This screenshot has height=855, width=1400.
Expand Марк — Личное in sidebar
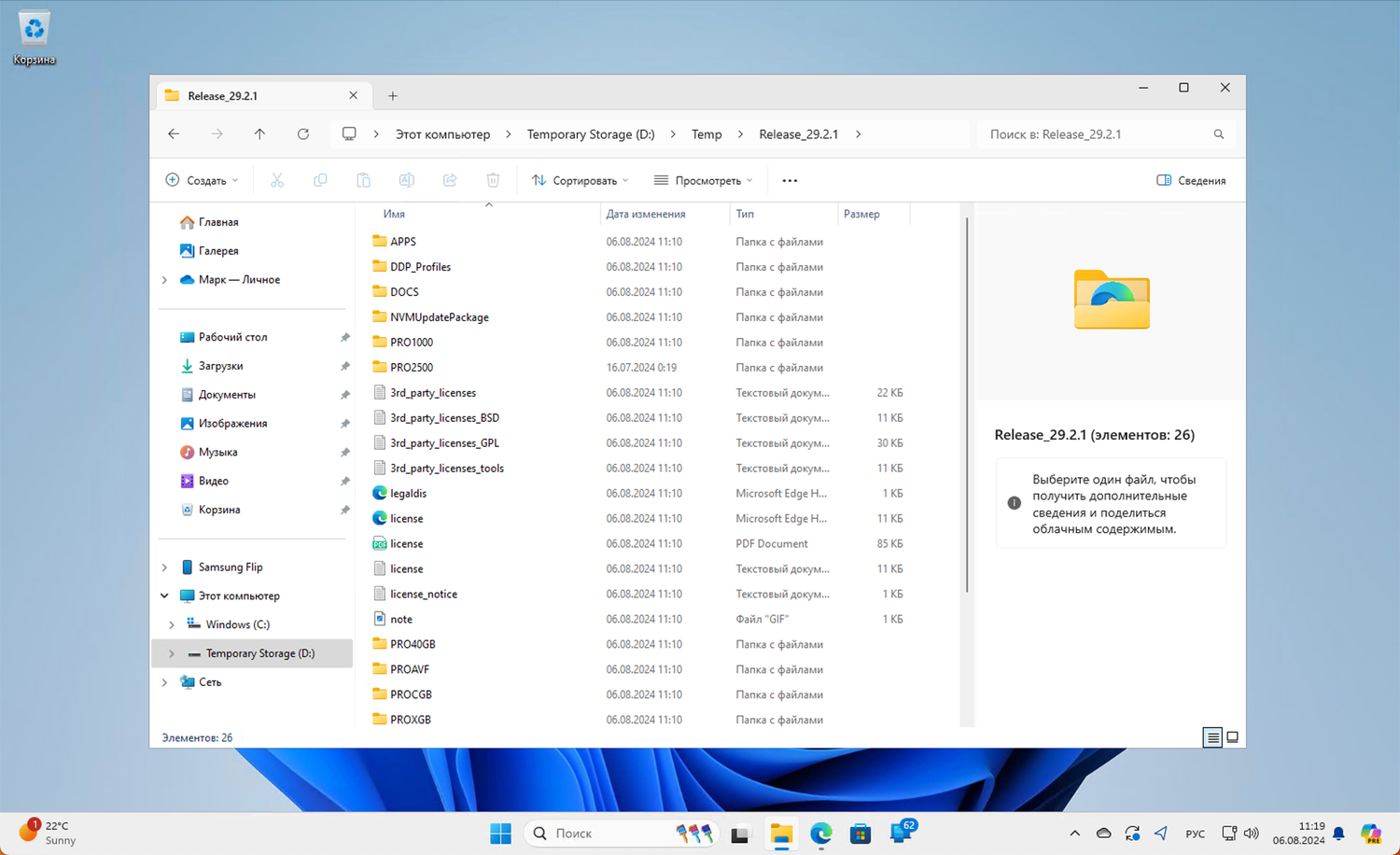(x=165, y=280)
